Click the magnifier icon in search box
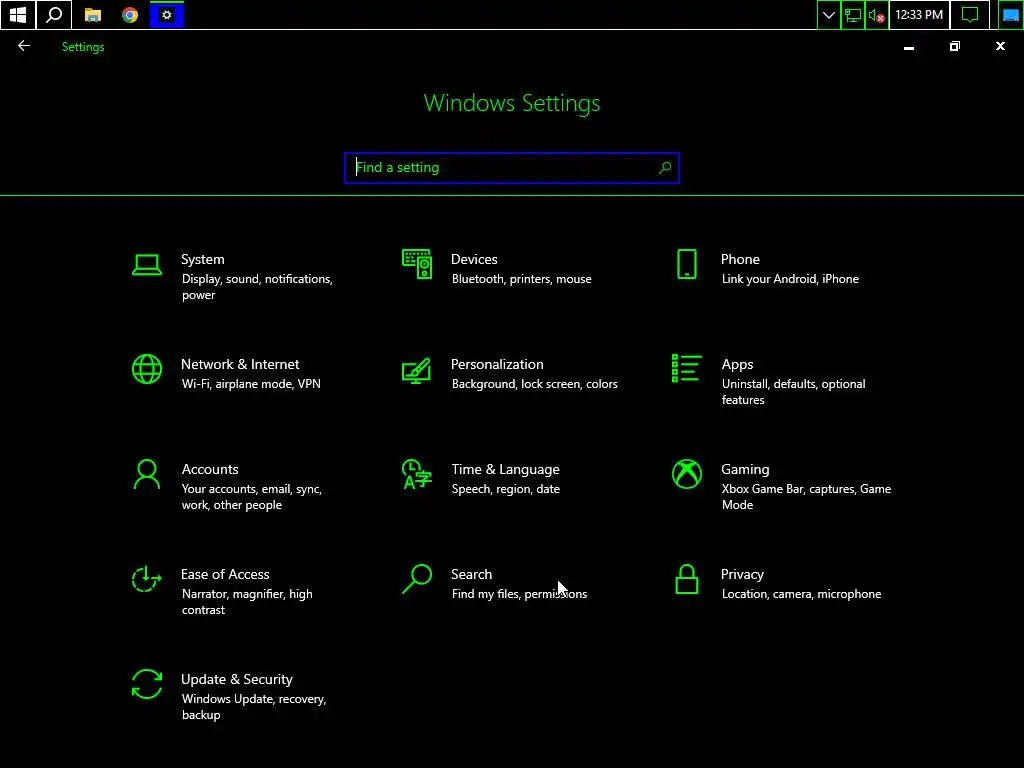 (665, 168)
